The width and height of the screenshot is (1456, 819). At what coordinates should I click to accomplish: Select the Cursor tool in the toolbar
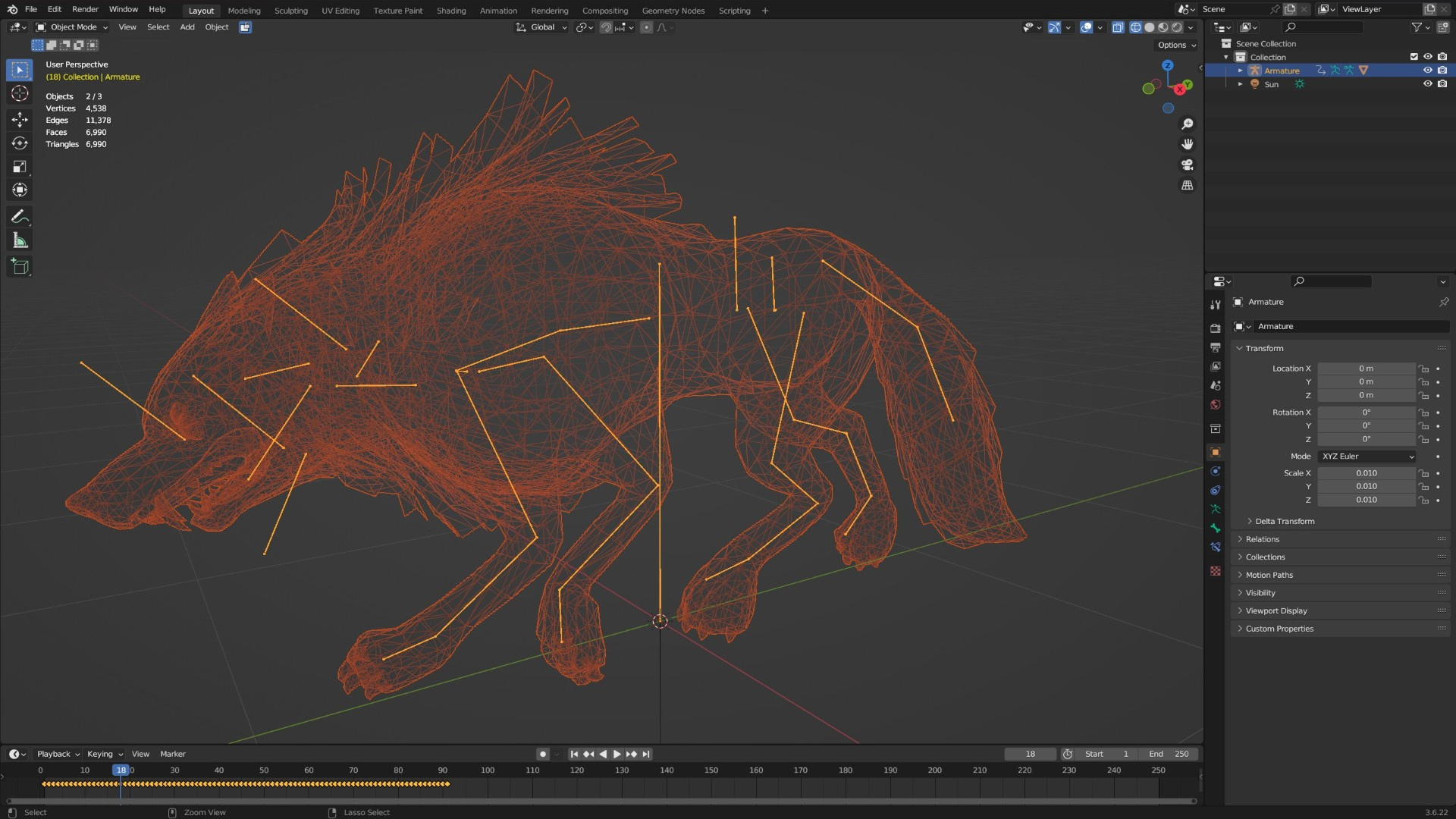pyautogui.click(x=20, y=93)
